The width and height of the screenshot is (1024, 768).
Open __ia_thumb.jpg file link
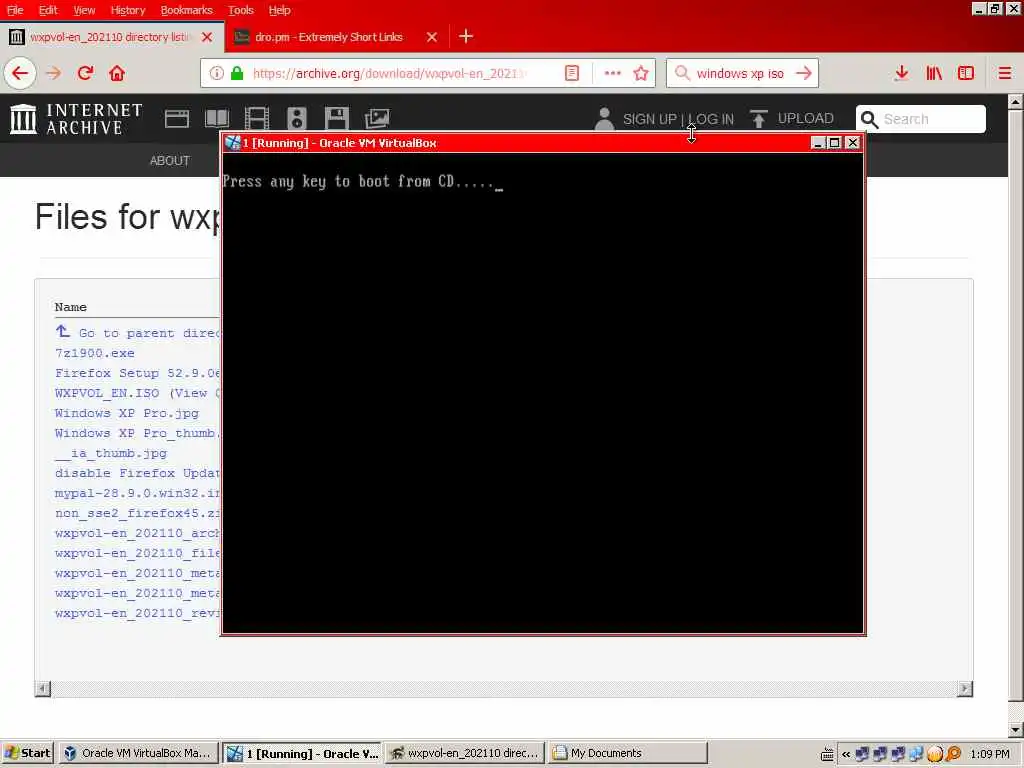pos(111,453)
